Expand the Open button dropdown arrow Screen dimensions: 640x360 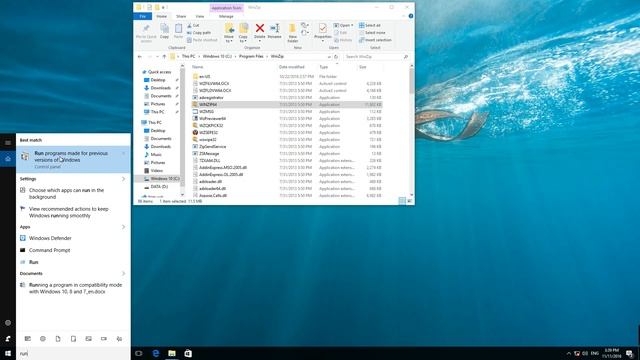(x=352, y=25)
